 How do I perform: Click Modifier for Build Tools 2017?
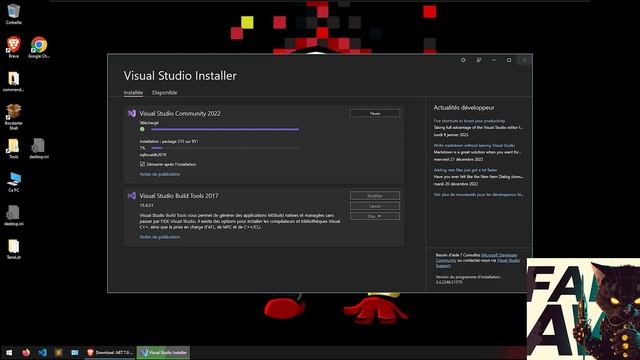point(375,196)
